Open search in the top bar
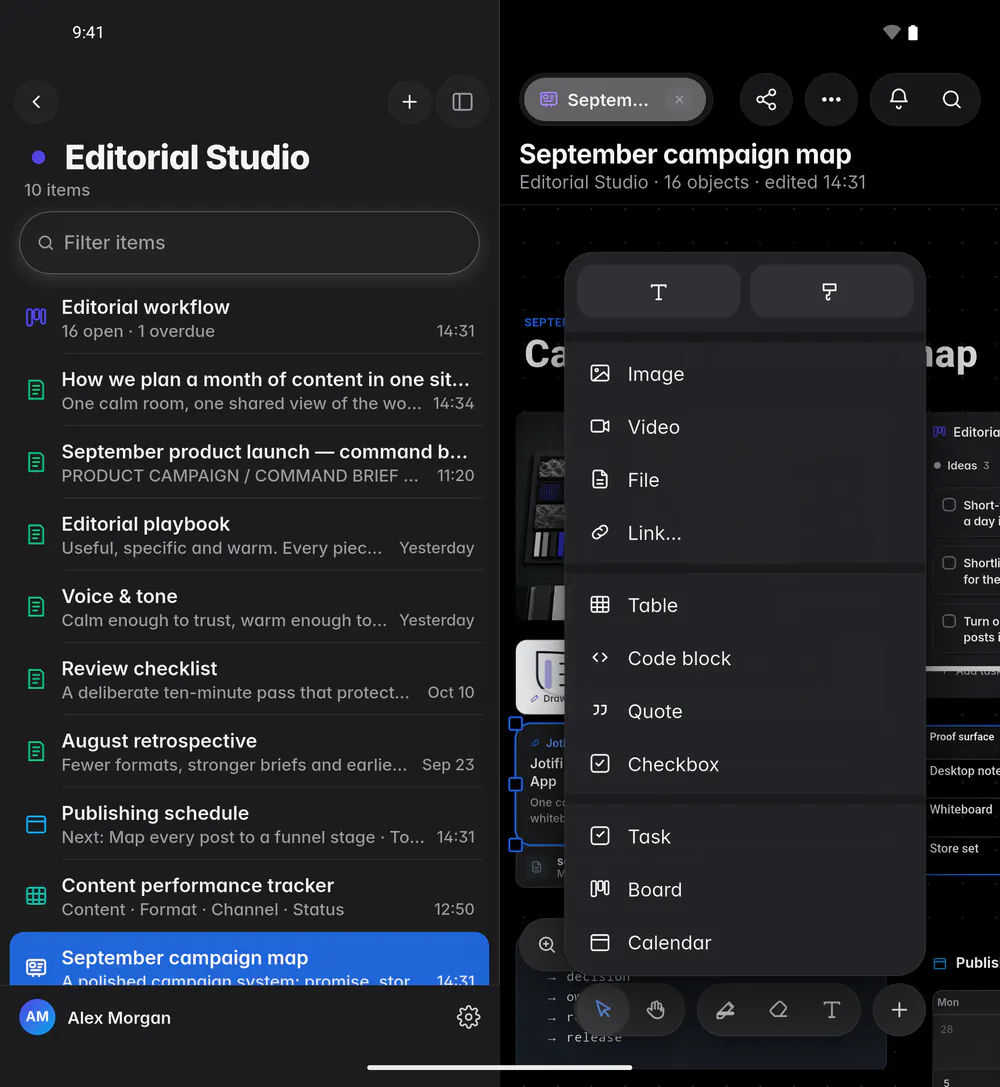The image size is (1000, 1087). tap(951, 99)
